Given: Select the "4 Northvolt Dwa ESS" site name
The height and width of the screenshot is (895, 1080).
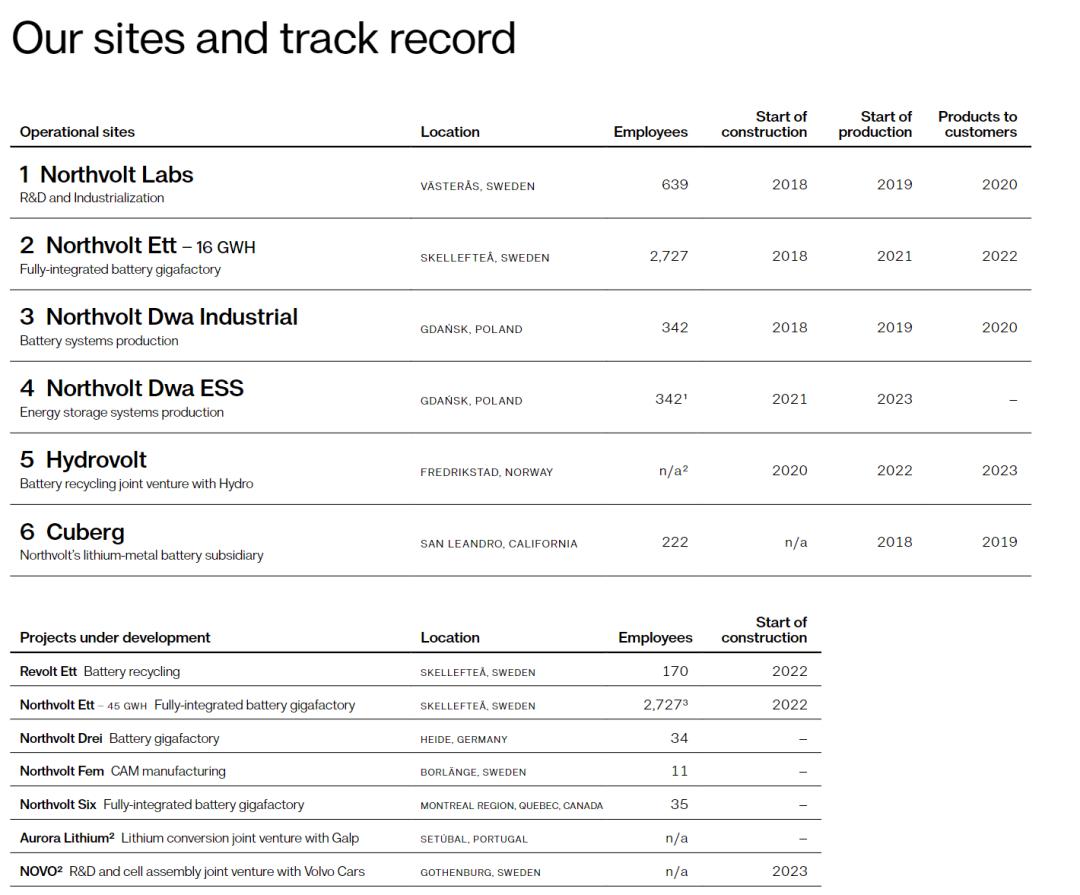Looking at the screenshot, I should tap(132, 389).
